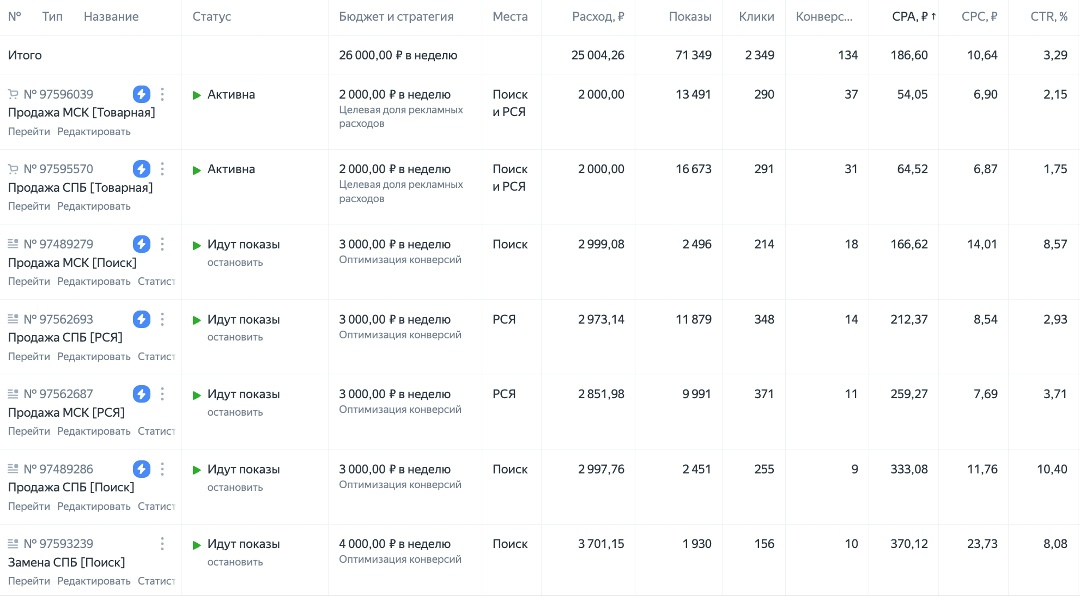Click weekly budget 4 000,00 ₽ of Замена СПБ

394,544
